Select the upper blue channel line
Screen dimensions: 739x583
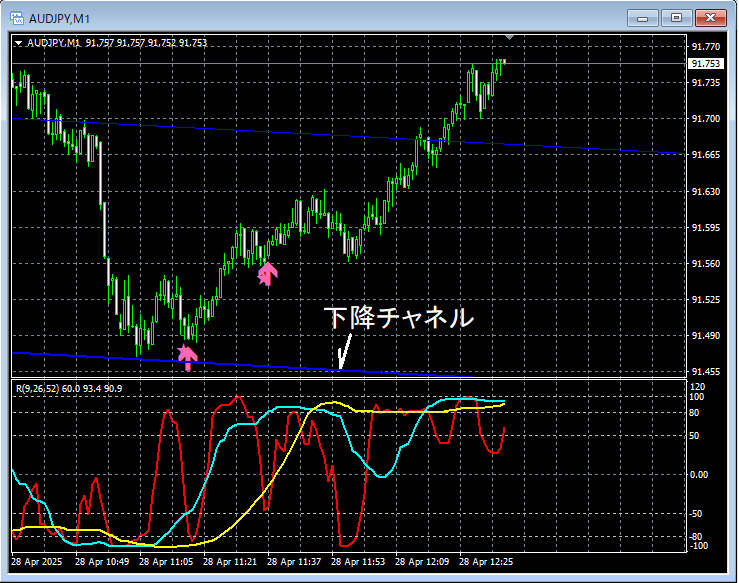[349, 136]
